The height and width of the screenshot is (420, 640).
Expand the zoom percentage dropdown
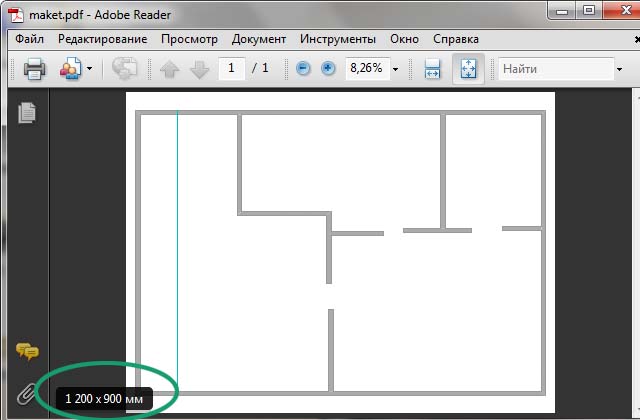coord(396,69)
